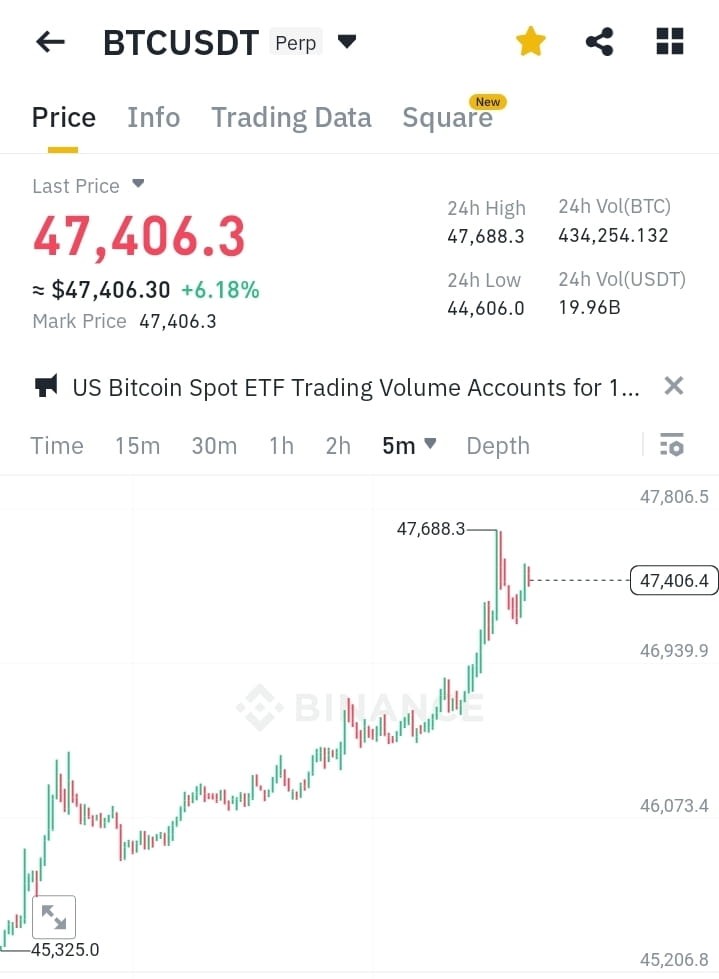Expand the Last Price dropdown arrow
The width and height of the screenshot is (719, 979).
tap(137, 184)
